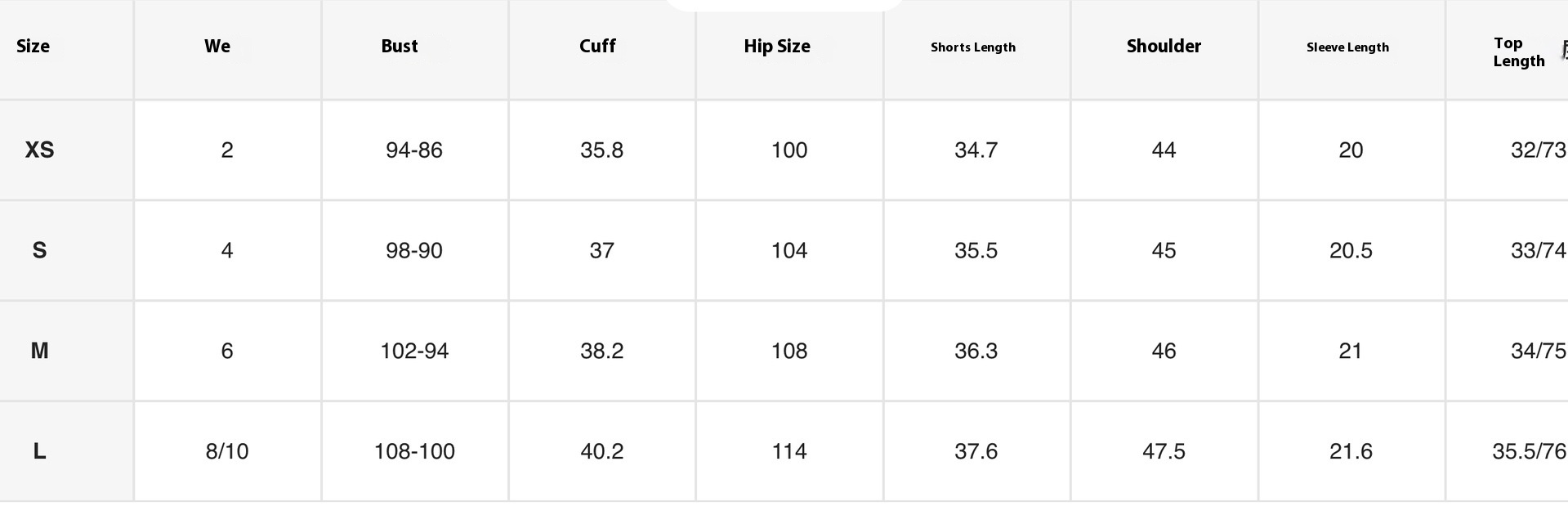The image size is (1568, 515).
Task: Click the S size row label
Action: point(39,251)
